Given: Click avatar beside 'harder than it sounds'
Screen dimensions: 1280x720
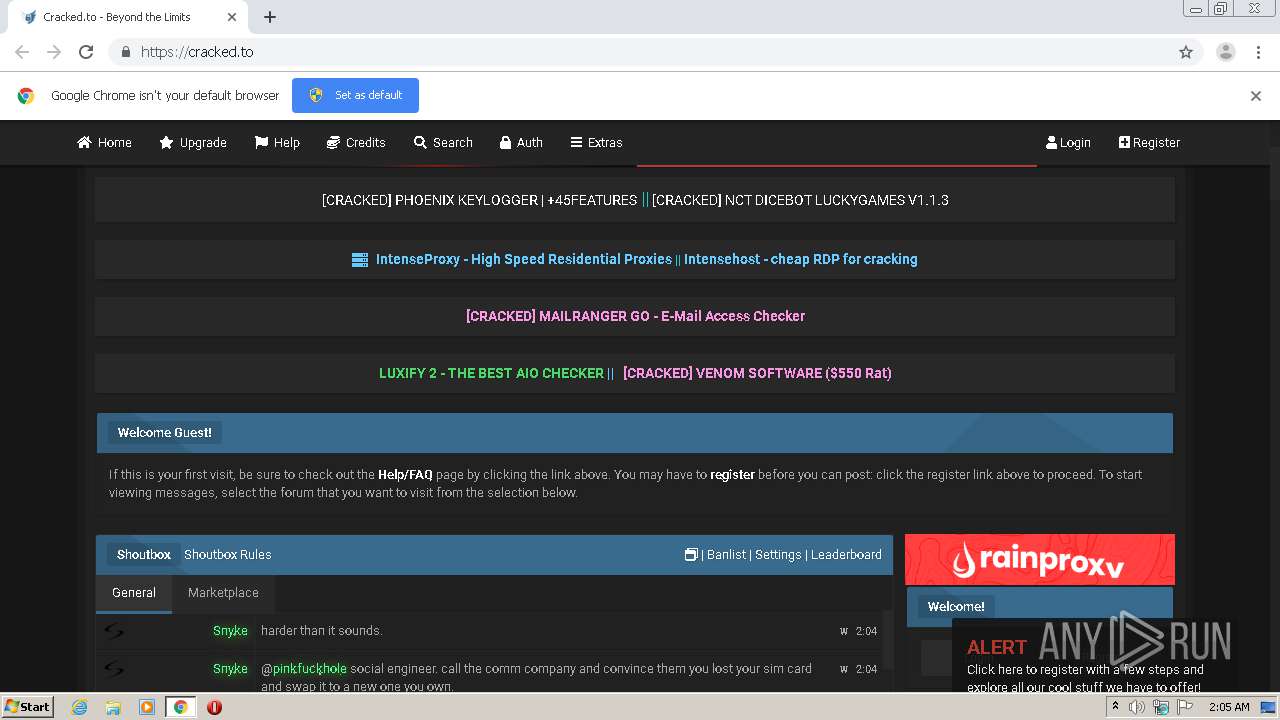Looking at the screenshot, I should tap(114, 631).
